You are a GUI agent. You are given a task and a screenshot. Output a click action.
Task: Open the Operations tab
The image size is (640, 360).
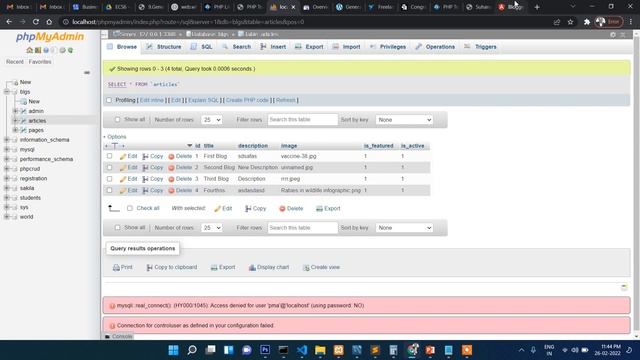click(x=435, y=47)
